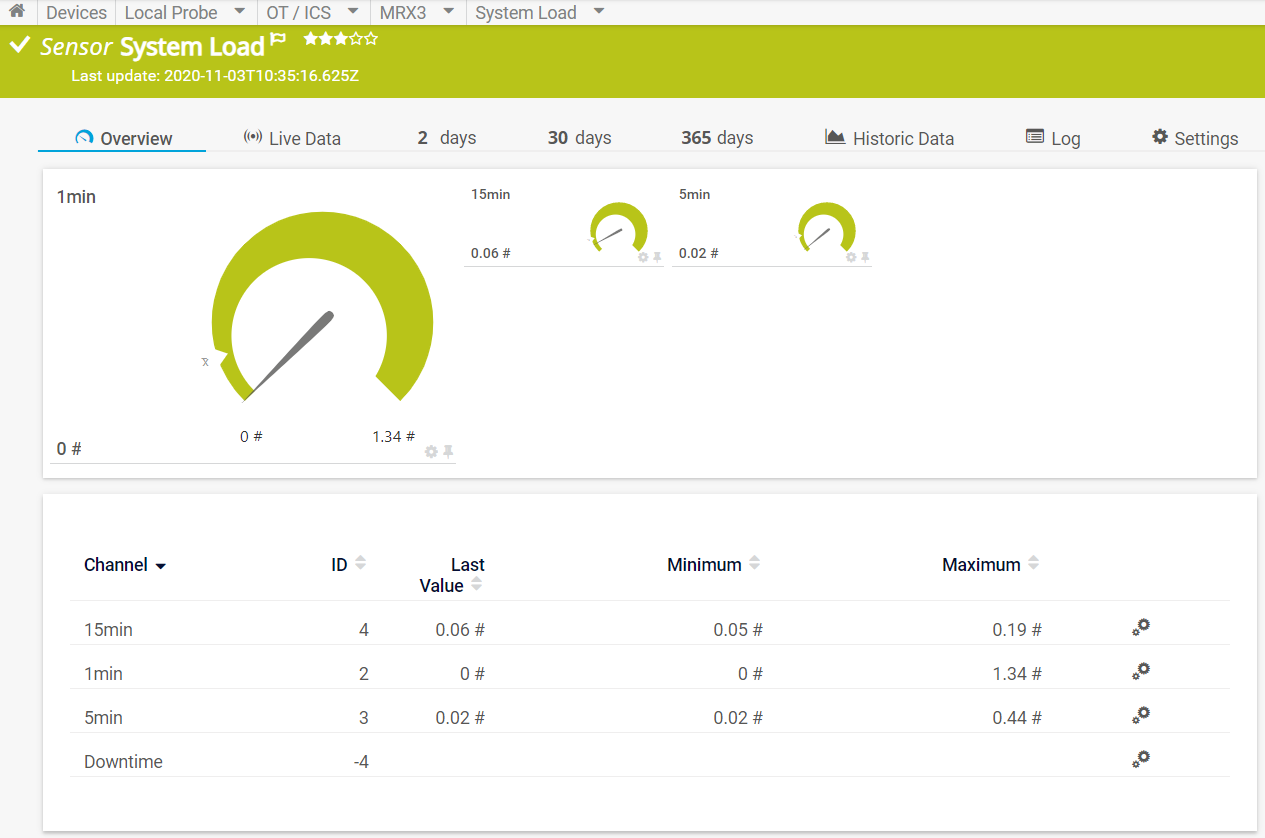Open the 1min channel link in table

pyautogui.click(x=103, y=674)
